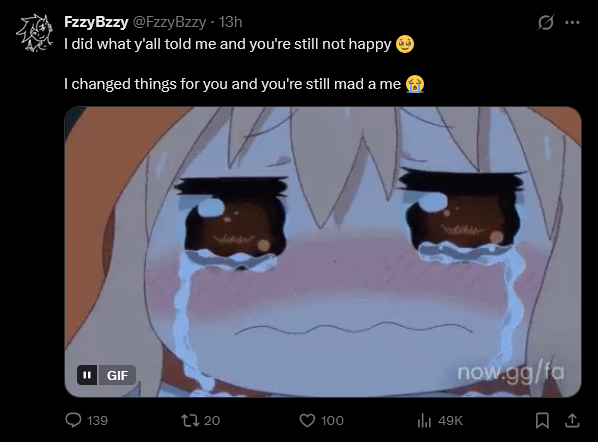Bookmark this post

click(542, 421)
